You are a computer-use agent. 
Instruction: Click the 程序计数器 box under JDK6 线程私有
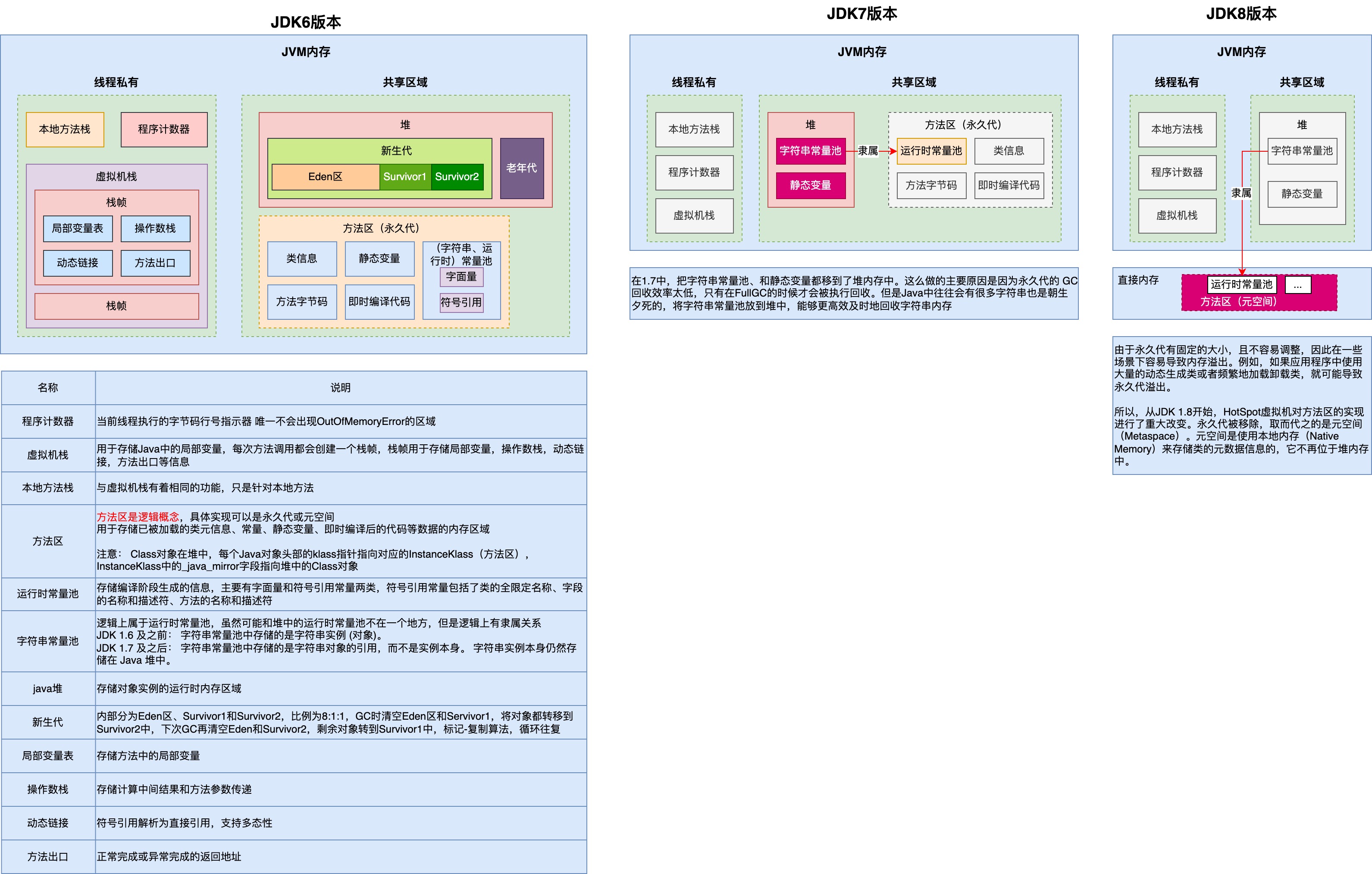[x=164, y=129]
